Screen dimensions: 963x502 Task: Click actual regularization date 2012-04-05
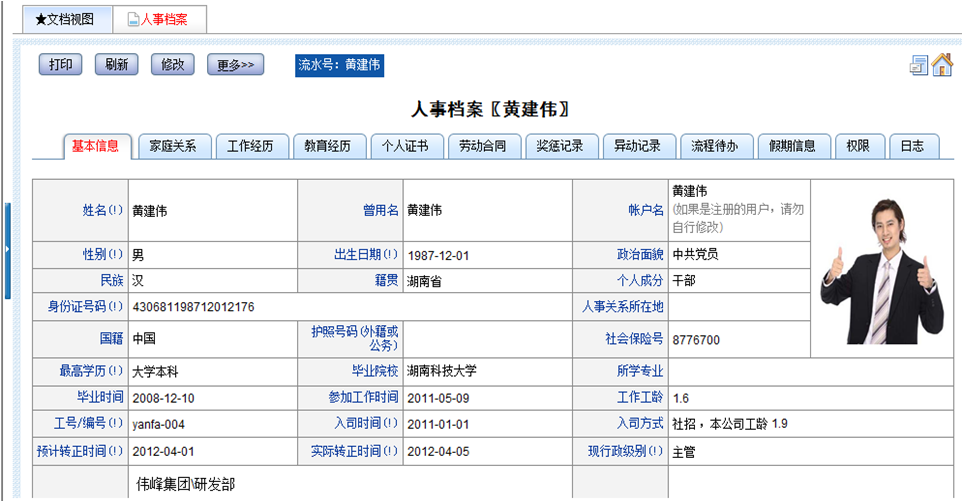[438, 452]
